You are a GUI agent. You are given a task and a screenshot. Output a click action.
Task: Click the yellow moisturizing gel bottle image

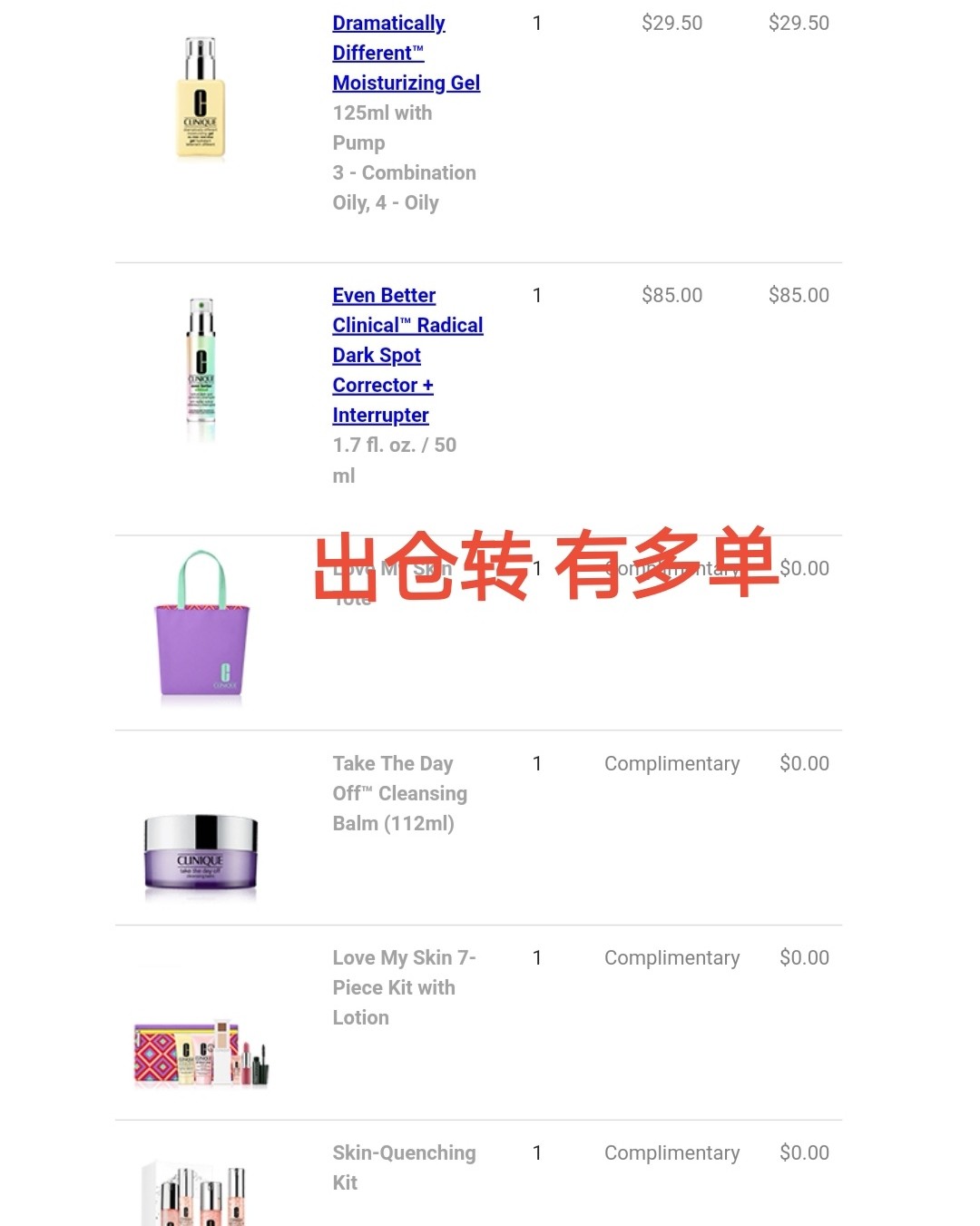coord(201,100)
